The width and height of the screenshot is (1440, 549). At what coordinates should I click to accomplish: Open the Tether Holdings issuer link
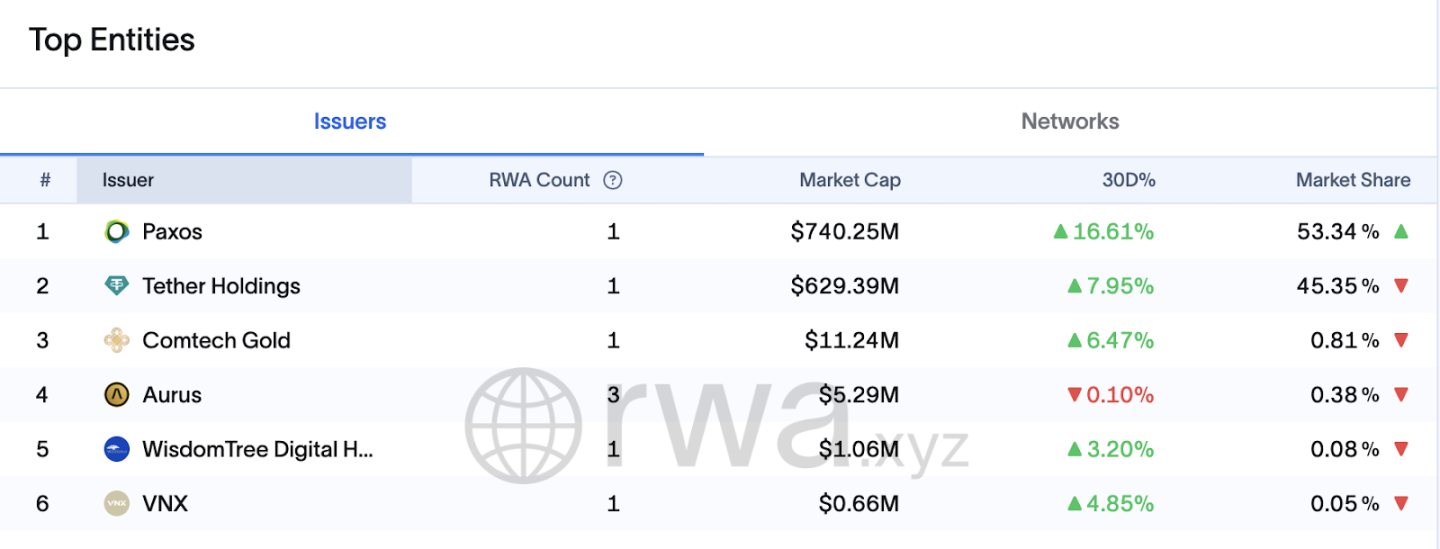(221, 286)
